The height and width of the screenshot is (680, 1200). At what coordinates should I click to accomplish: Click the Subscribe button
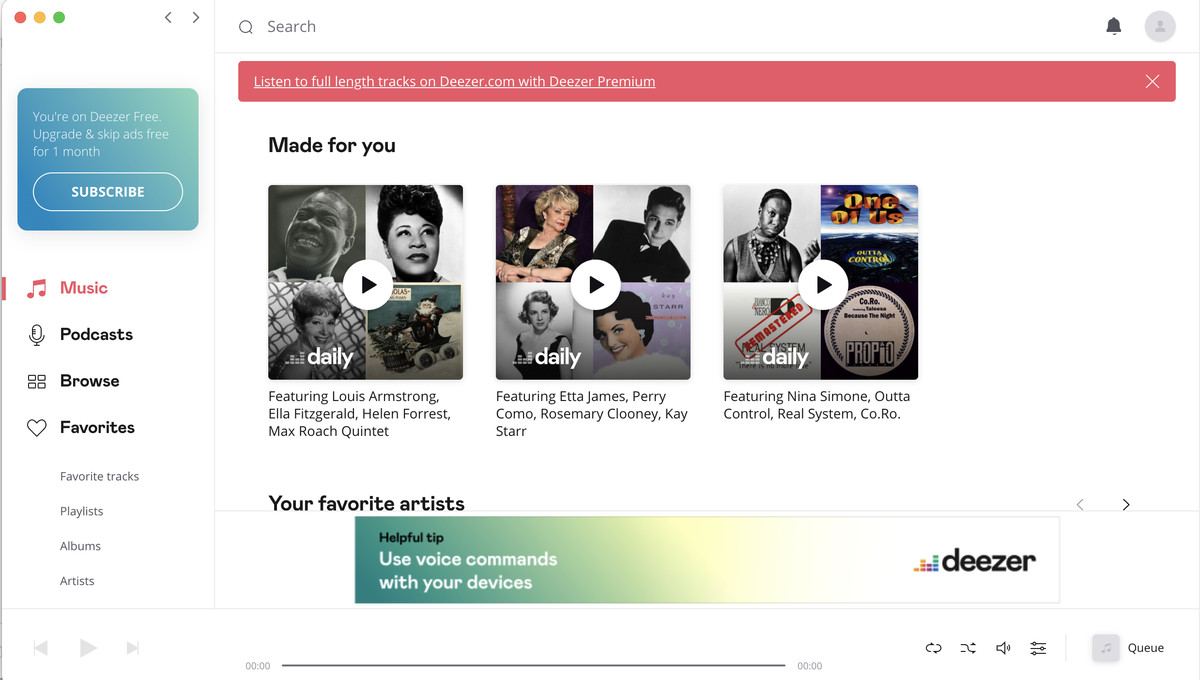coord(108,192)
